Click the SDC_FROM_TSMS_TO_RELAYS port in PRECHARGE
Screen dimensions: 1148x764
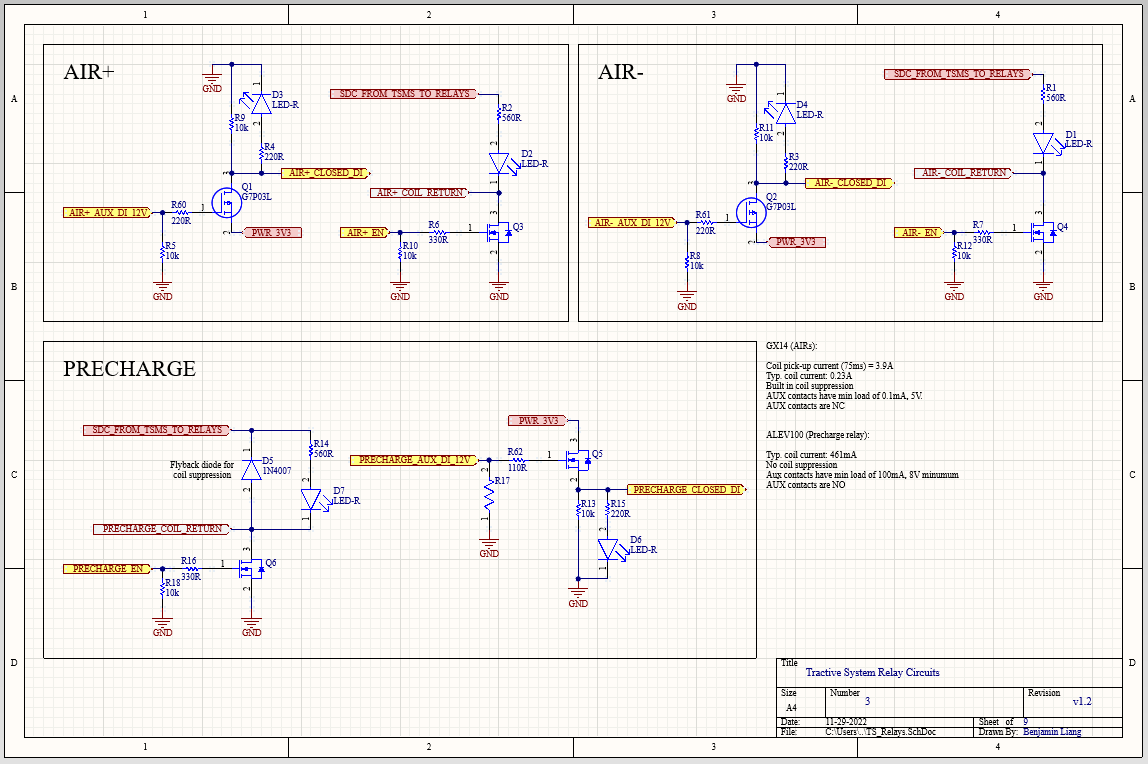coord(155,430)
